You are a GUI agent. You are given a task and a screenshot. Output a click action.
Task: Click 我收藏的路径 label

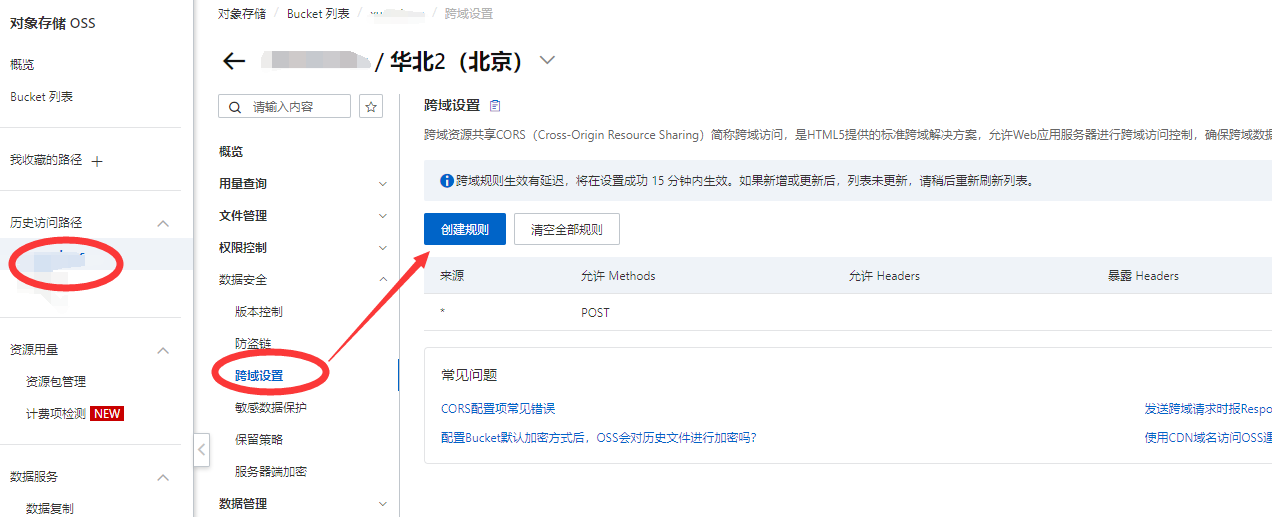point(46,160)
